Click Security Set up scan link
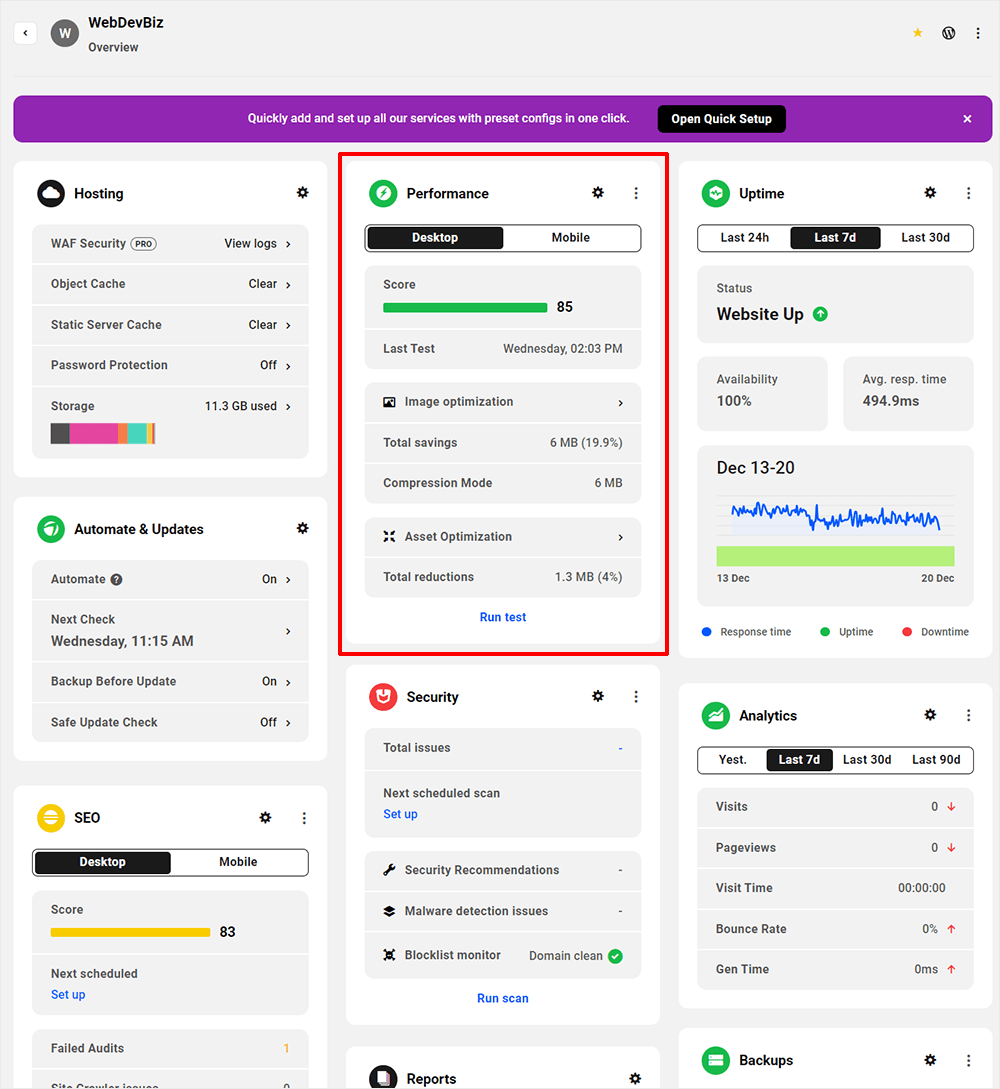The image size is (1000, 1089). click(x=401, y=814)
